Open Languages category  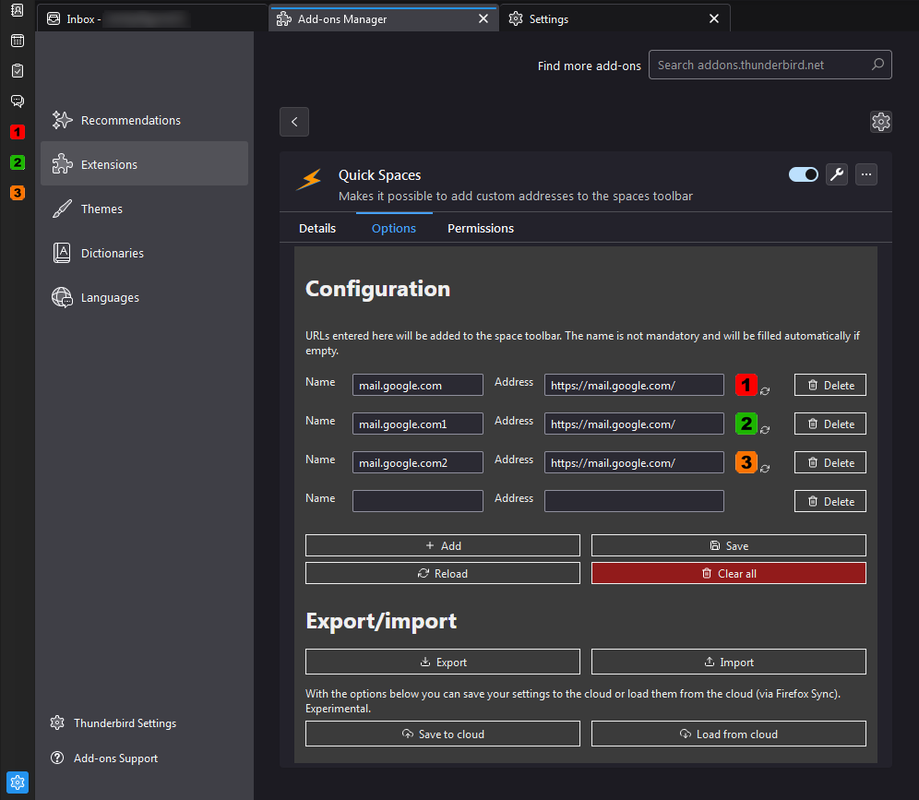(x=144, y=298)
